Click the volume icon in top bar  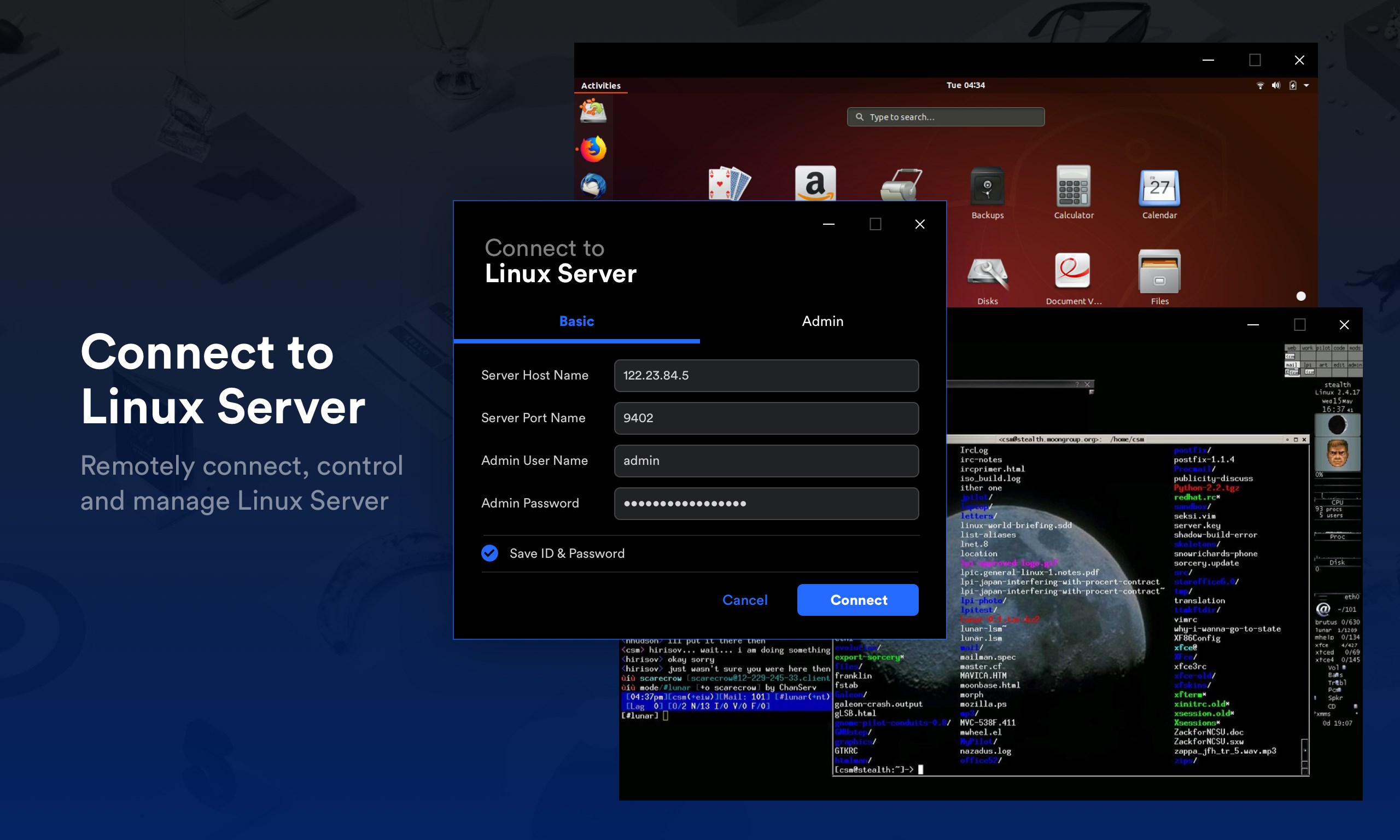[x=1275, y=85]
